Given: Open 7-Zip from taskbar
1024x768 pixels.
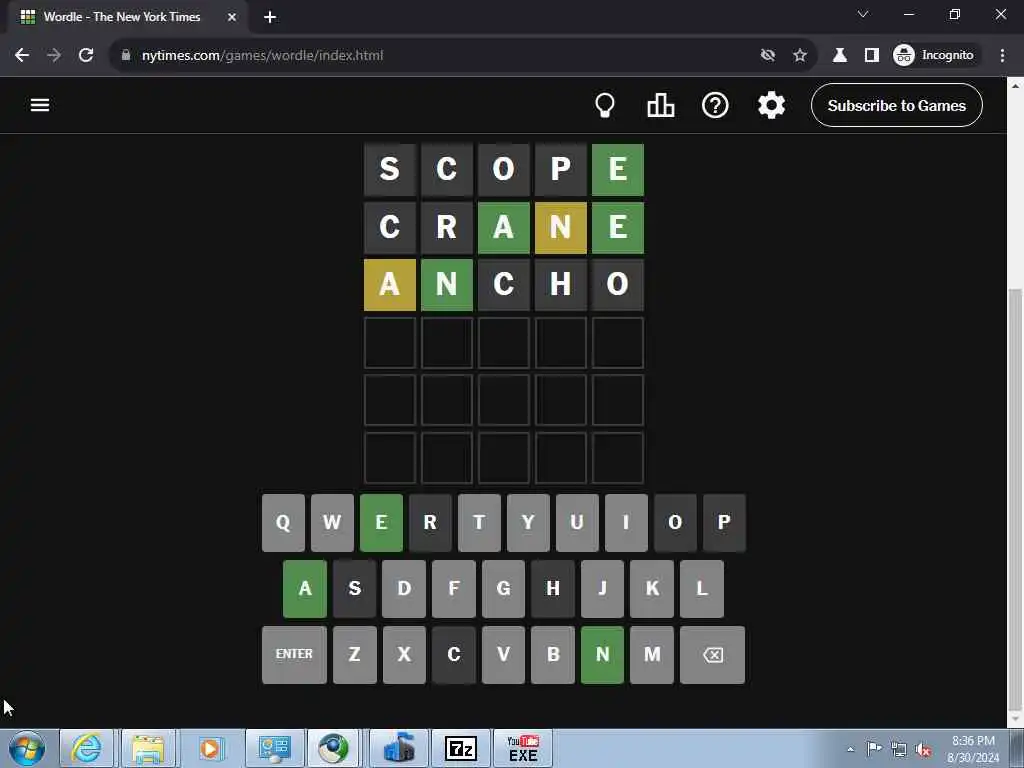Looking at the screenshot, I should [x=460, y=748].
